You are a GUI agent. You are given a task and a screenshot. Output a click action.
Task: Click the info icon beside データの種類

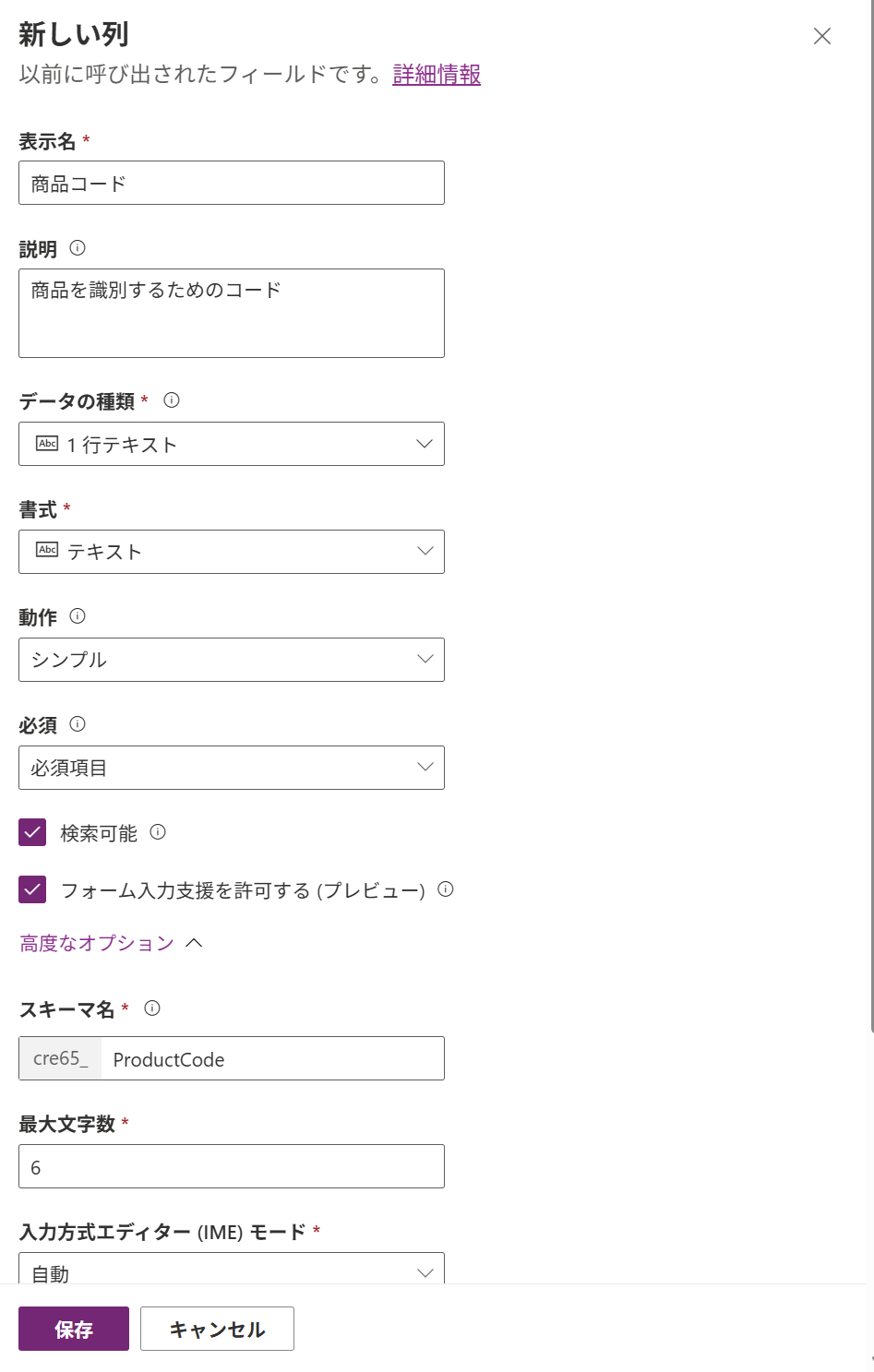[172, 400]
